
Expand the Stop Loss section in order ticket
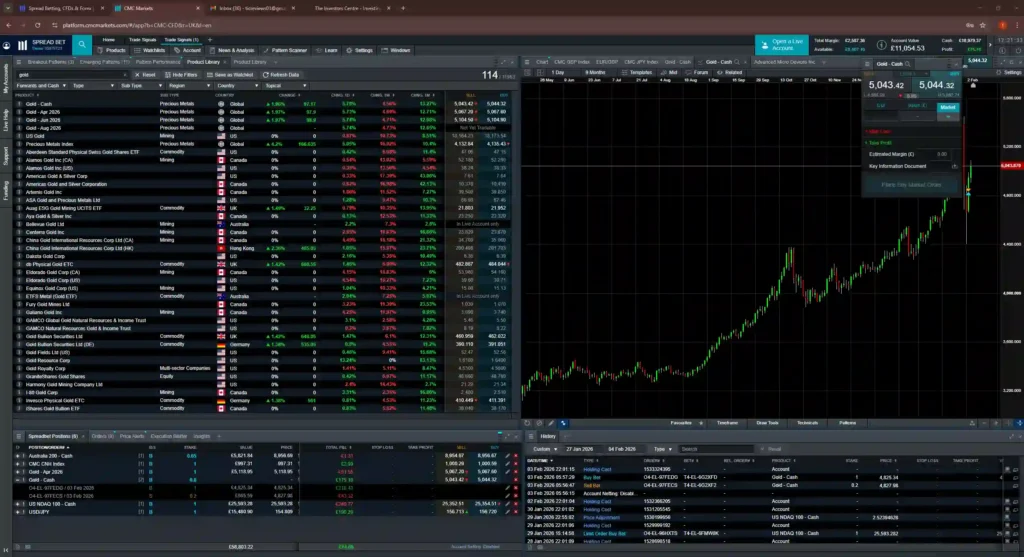click(879, 132)
